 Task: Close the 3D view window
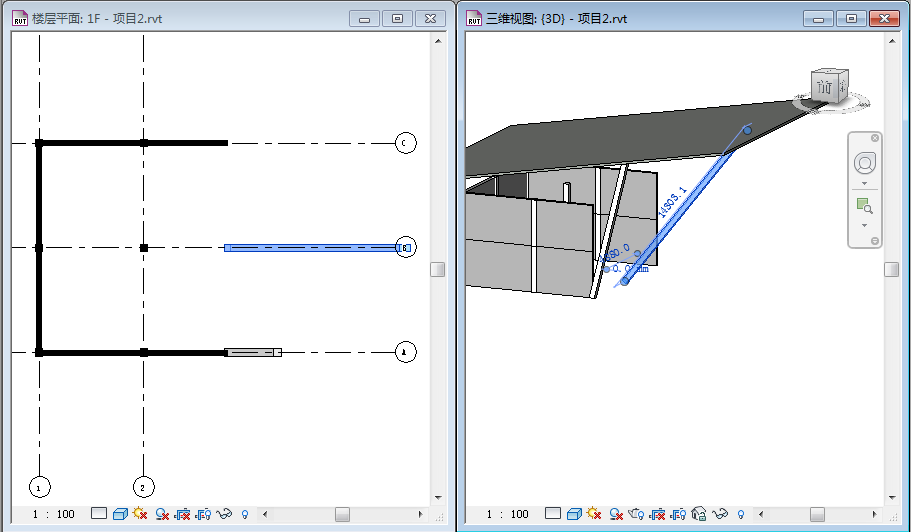point(884,19)
